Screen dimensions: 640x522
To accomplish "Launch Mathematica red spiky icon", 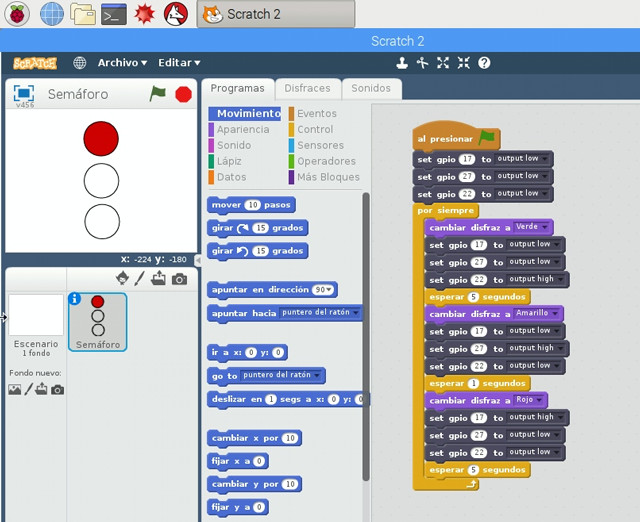I will click(144, 14).
